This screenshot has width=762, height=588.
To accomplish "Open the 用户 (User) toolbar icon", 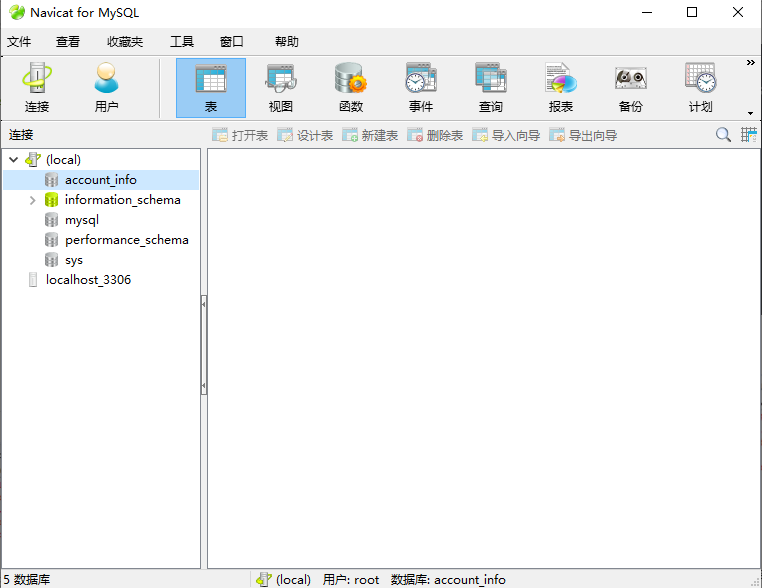I will tap(106, 88).
